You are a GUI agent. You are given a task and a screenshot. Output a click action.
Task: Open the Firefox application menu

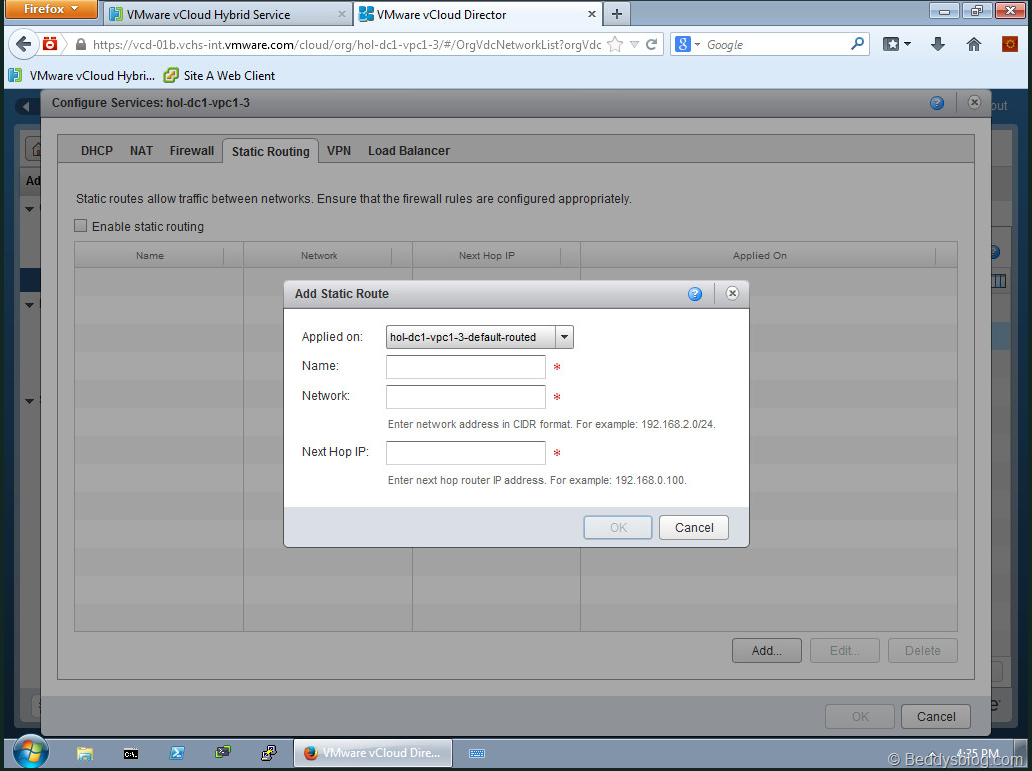[x=51, y=9]
